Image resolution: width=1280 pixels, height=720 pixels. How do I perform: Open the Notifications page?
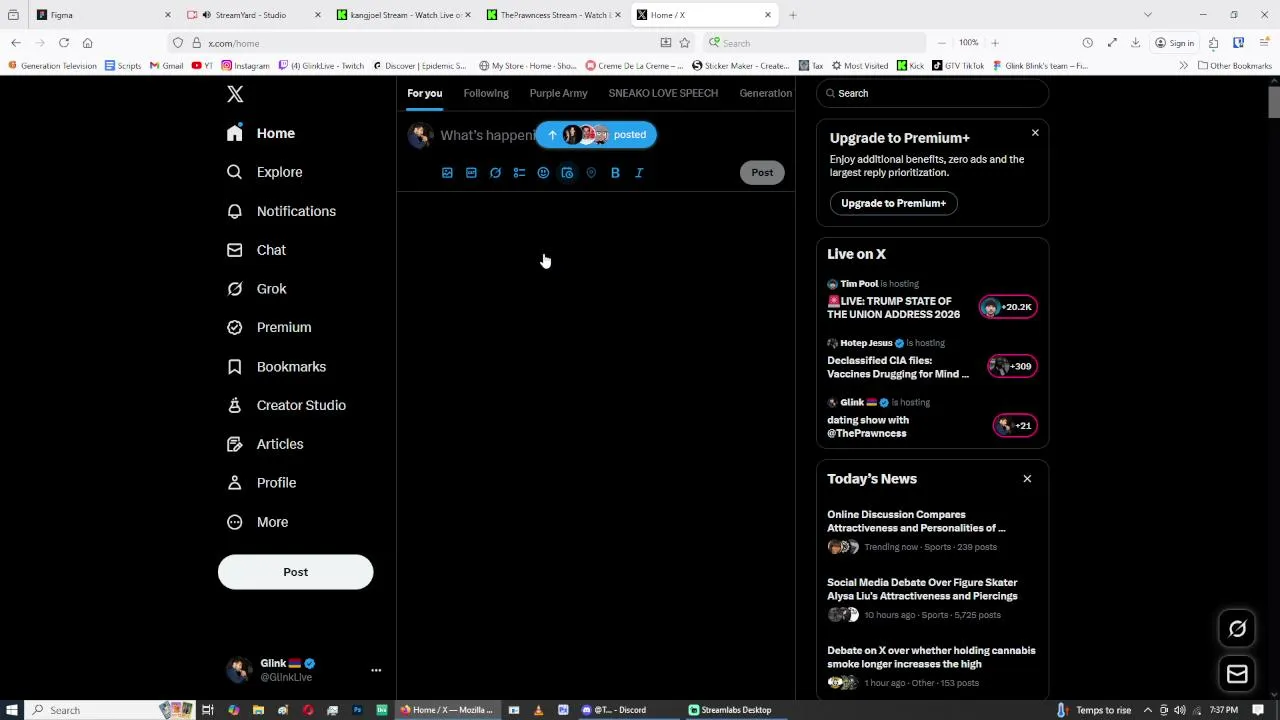(281, 211)
